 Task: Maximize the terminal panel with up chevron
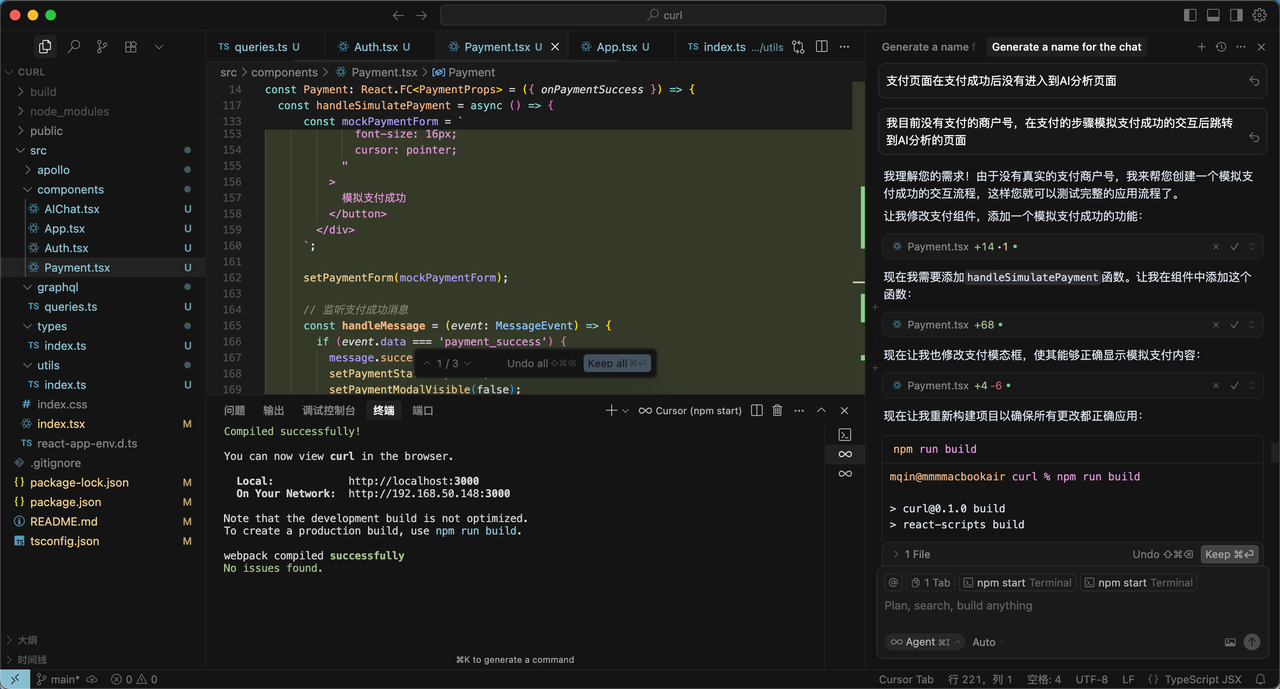coord(822,410)
